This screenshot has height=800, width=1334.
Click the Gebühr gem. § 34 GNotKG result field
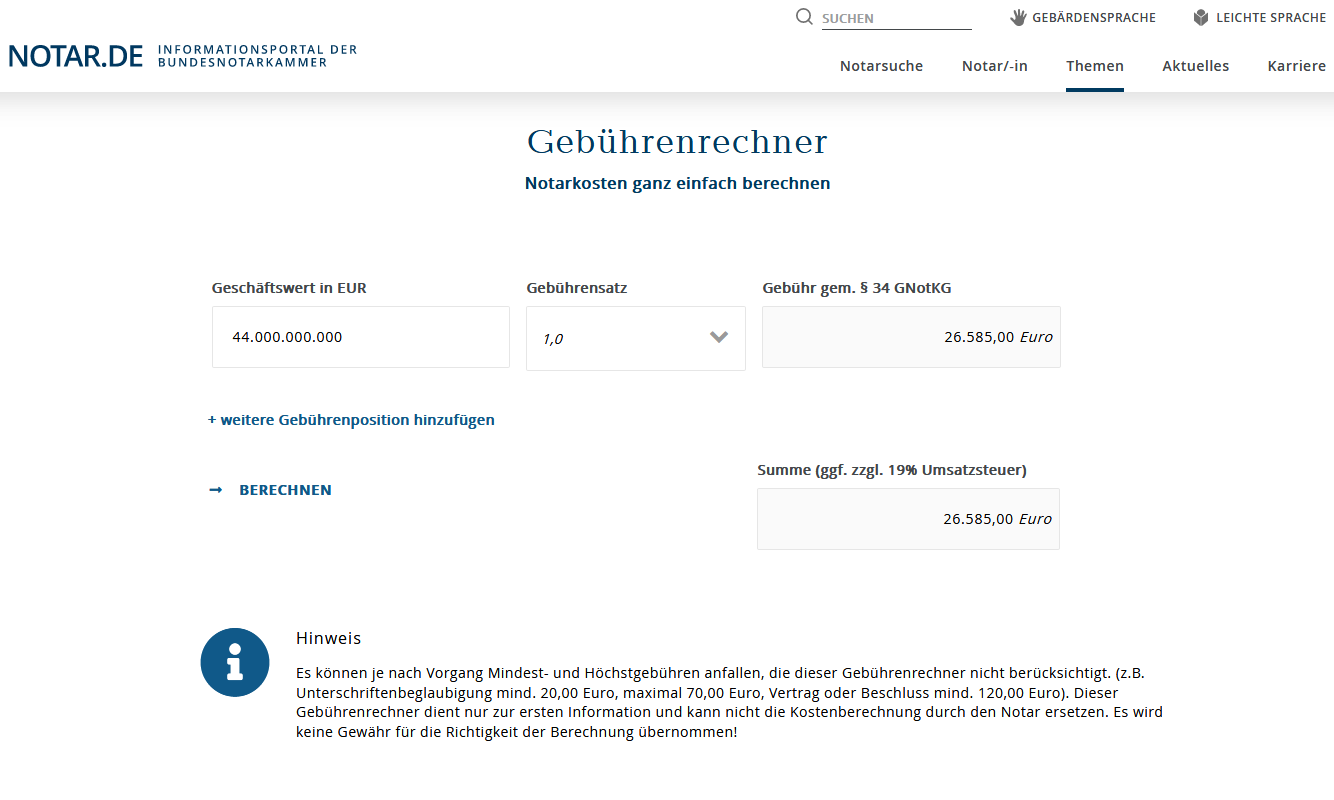(x=911, y=337)
